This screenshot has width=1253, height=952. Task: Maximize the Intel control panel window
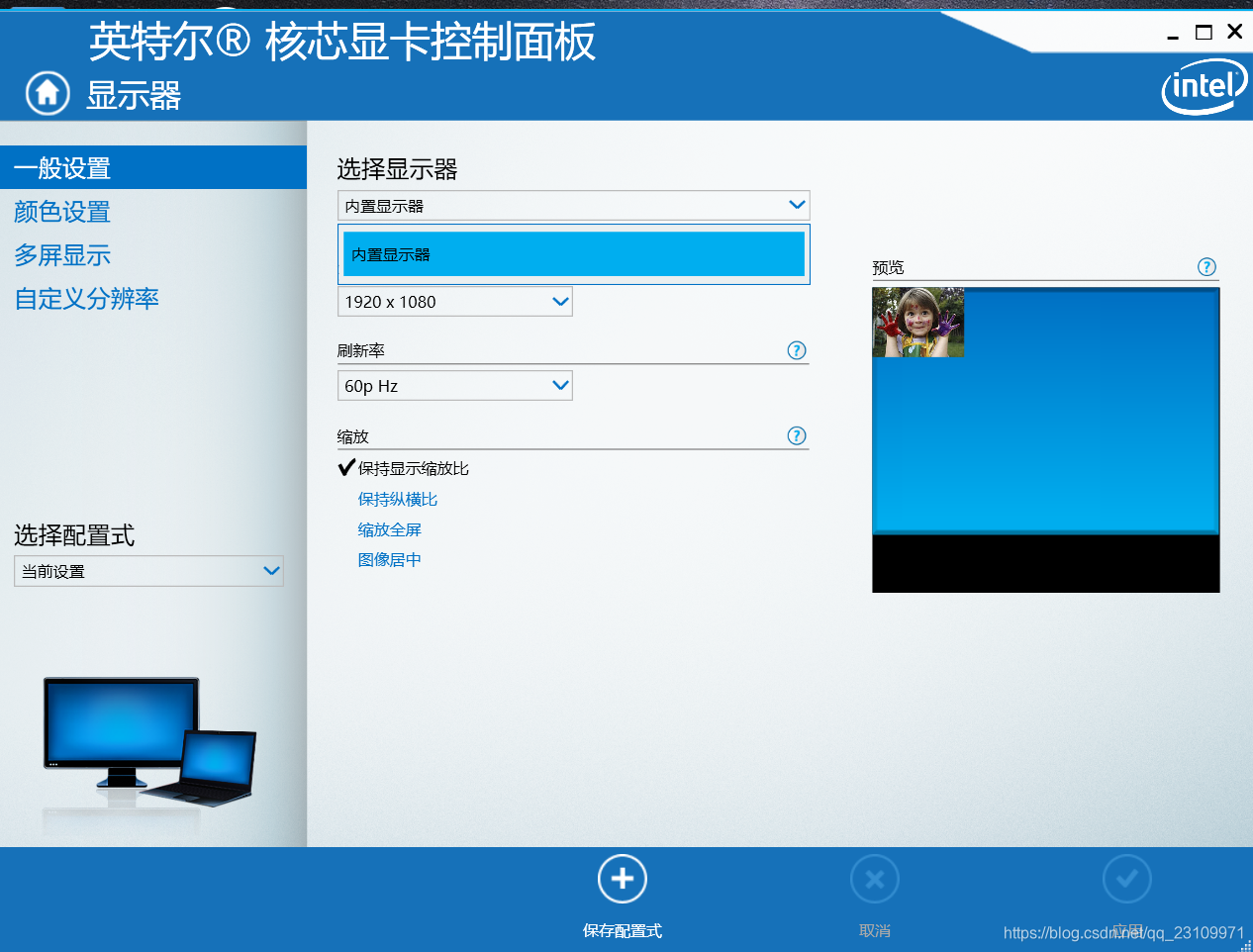(1204, 33)
